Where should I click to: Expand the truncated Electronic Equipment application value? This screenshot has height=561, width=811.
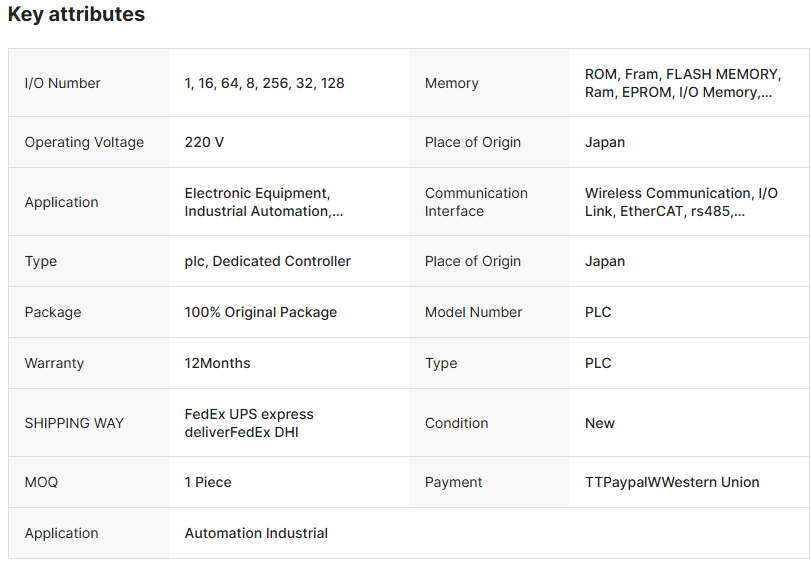pos(264,202)
